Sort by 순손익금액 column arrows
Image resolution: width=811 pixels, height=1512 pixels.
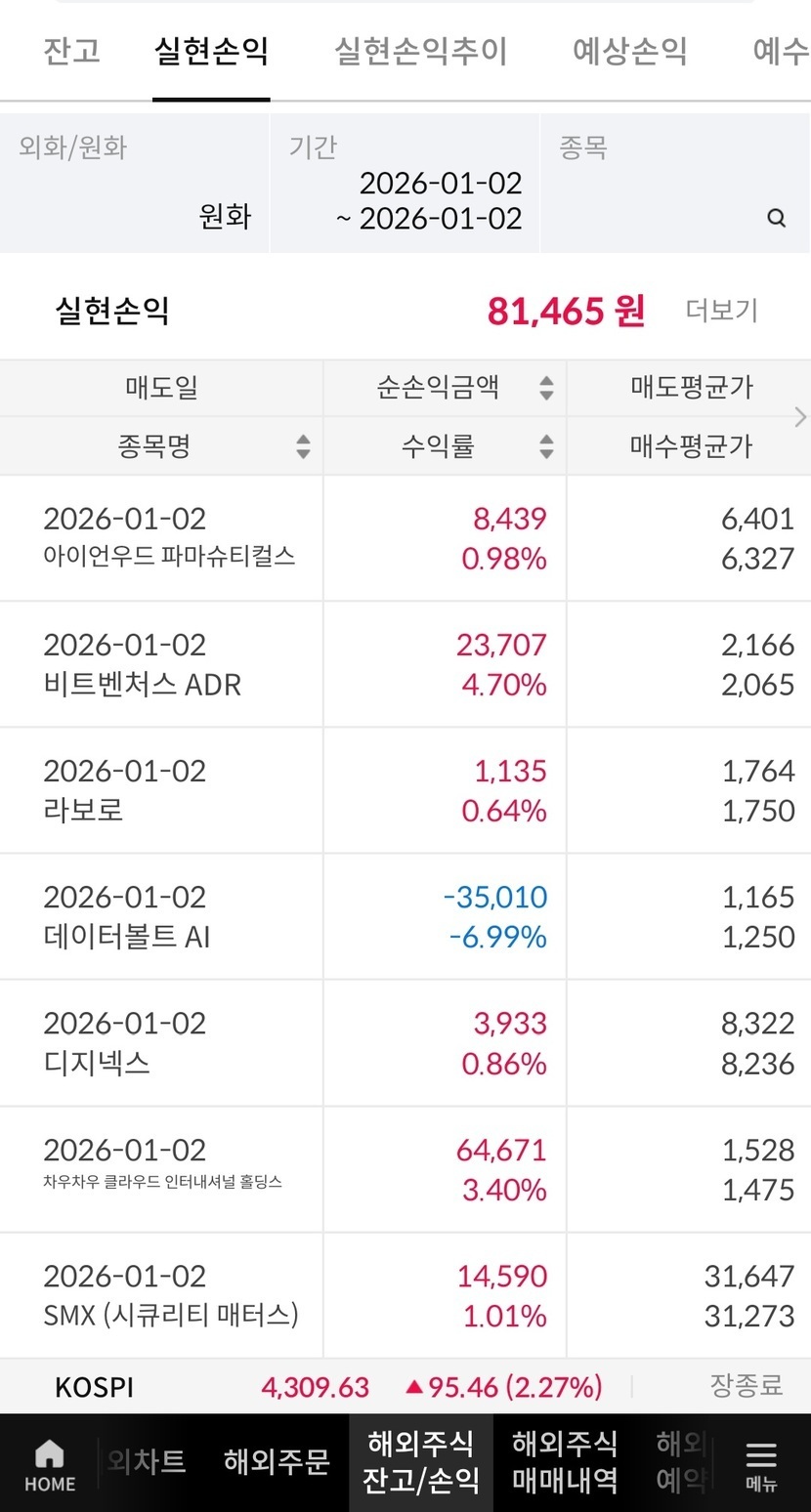(x=546, y=388)
